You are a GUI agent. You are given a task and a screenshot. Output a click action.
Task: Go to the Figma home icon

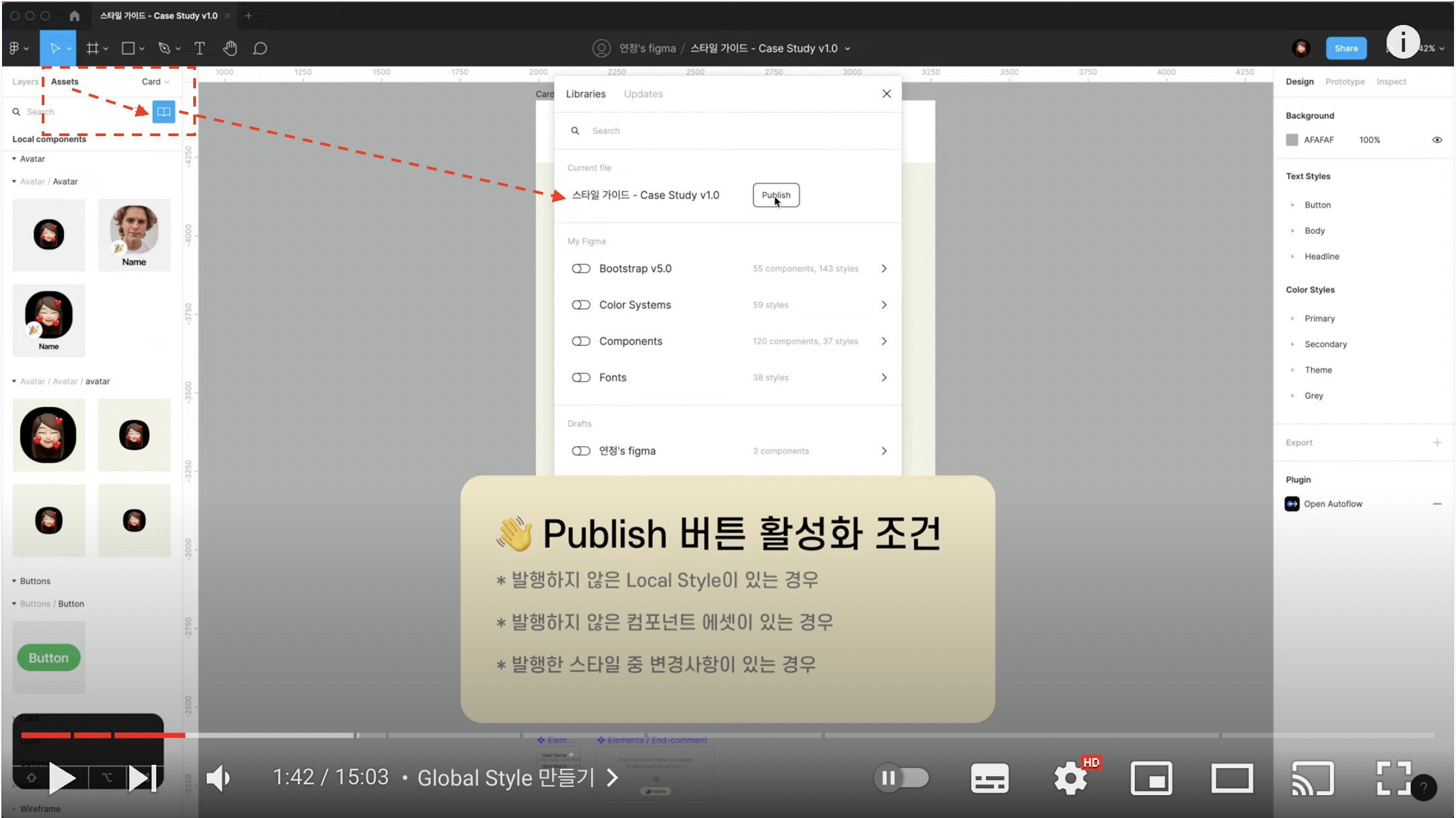pyautogui.click(x=75, y=15)
